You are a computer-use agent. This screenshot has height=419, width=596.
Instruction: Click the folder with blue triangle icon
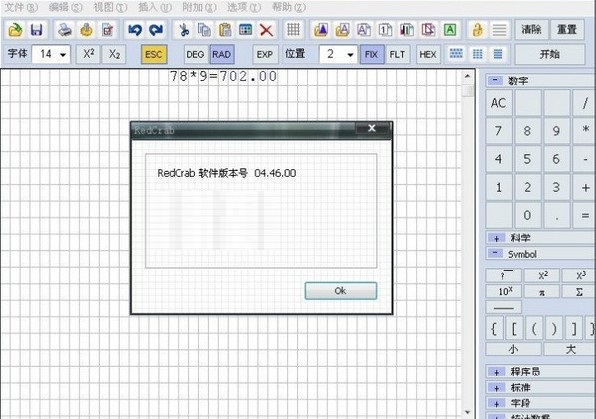[321, 30]
